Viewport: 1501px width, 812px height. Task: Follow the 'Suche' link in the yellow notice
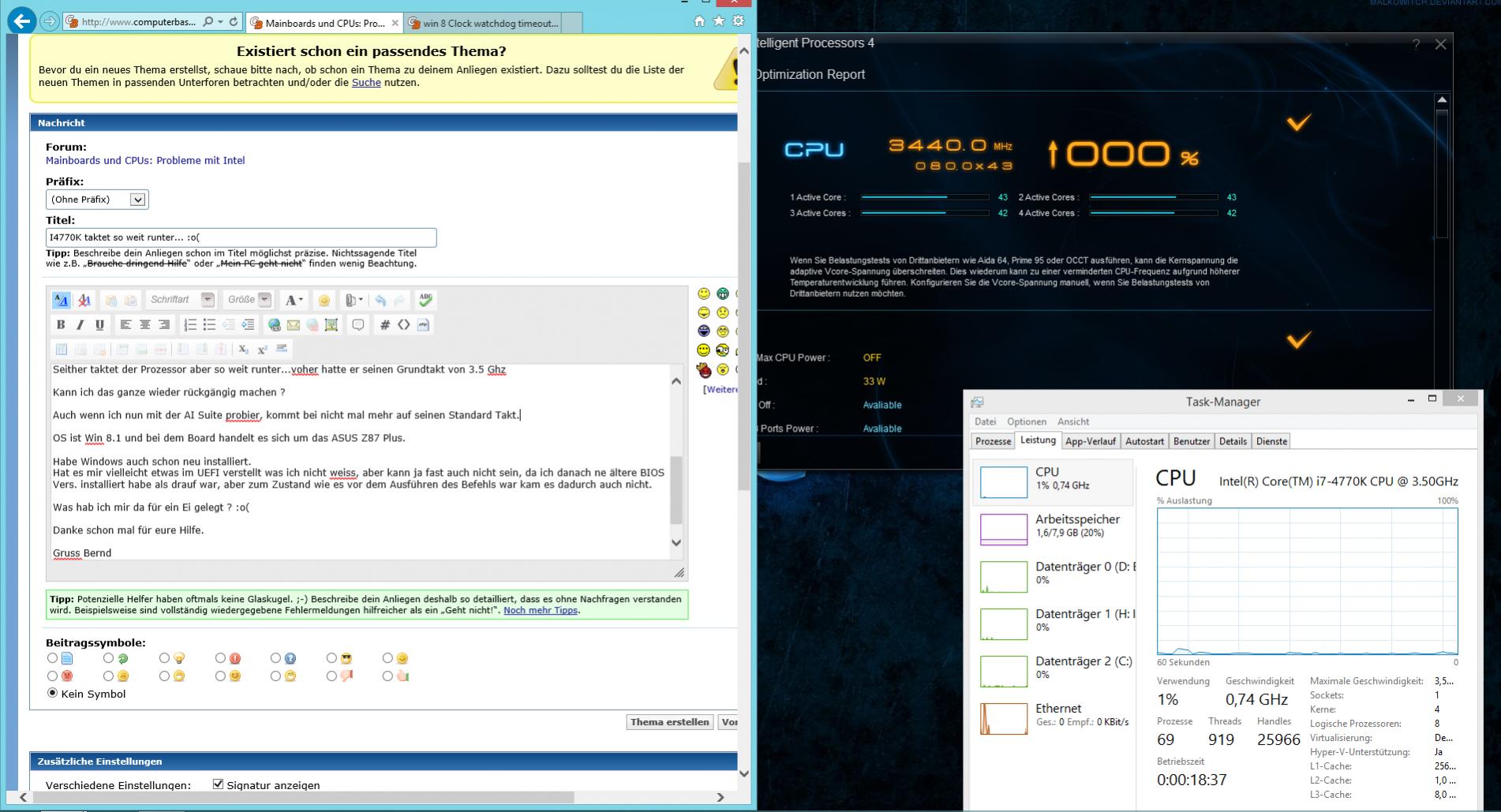click(366, 82)
